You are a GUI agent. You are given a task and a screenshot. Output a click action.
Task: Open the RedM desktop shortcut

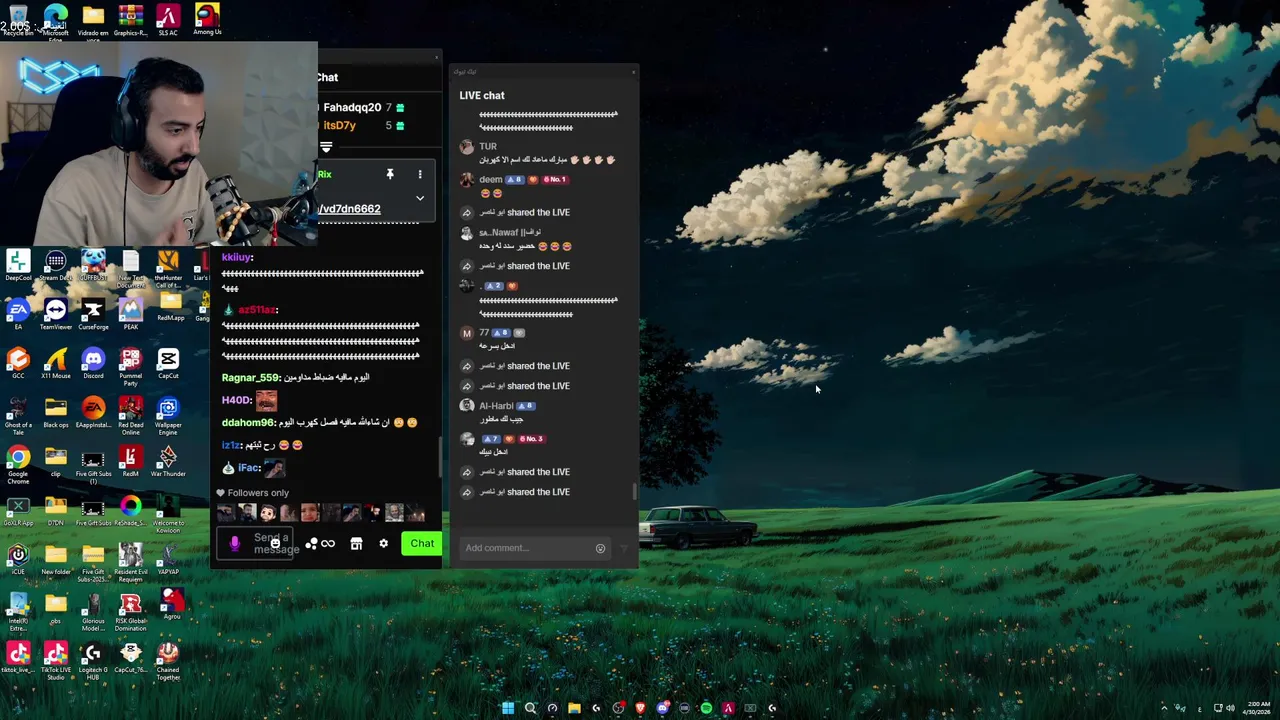coord(130,461)
